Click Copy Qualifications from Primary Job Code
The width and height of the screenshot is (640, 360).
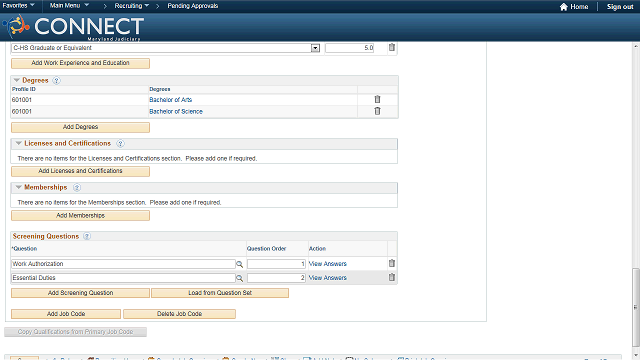76,332
